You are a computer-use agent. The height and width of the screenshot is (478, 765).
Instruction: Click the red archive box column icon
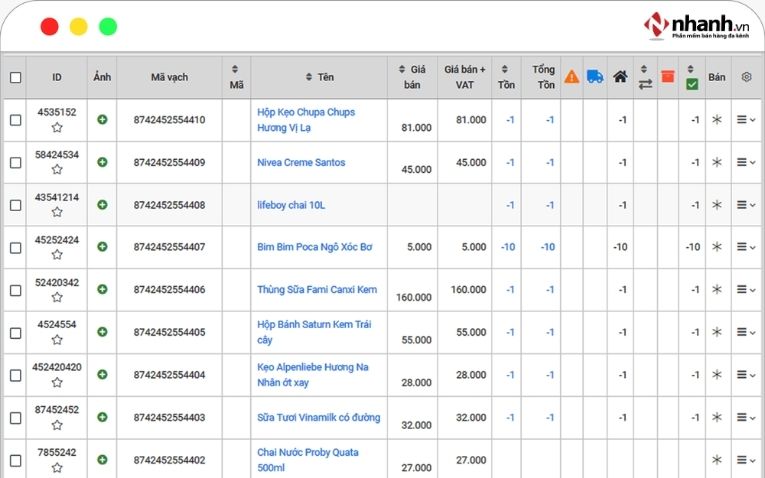coord(668,76)
